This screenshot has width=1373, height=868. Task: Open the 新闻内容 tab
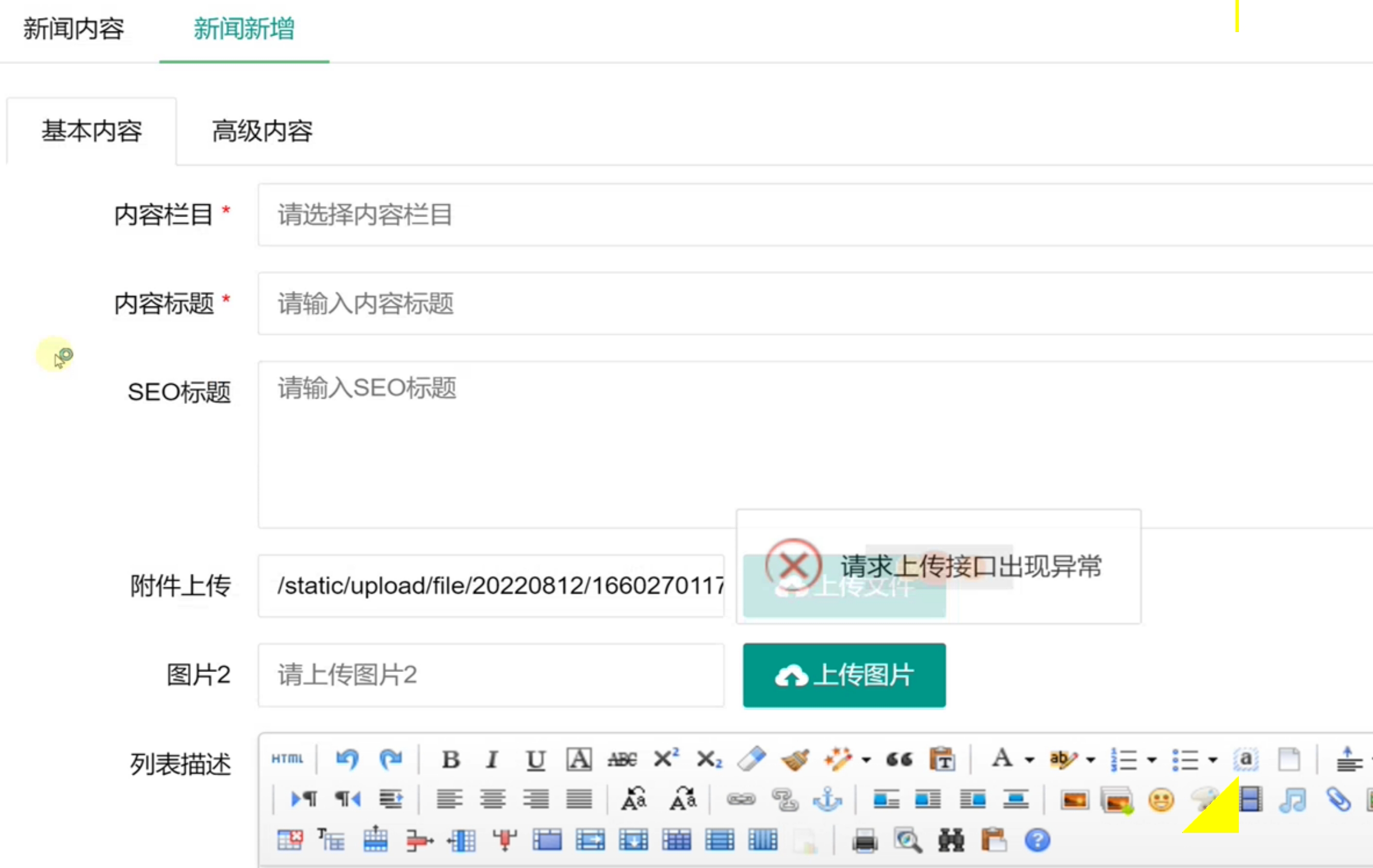pos(74,28)
